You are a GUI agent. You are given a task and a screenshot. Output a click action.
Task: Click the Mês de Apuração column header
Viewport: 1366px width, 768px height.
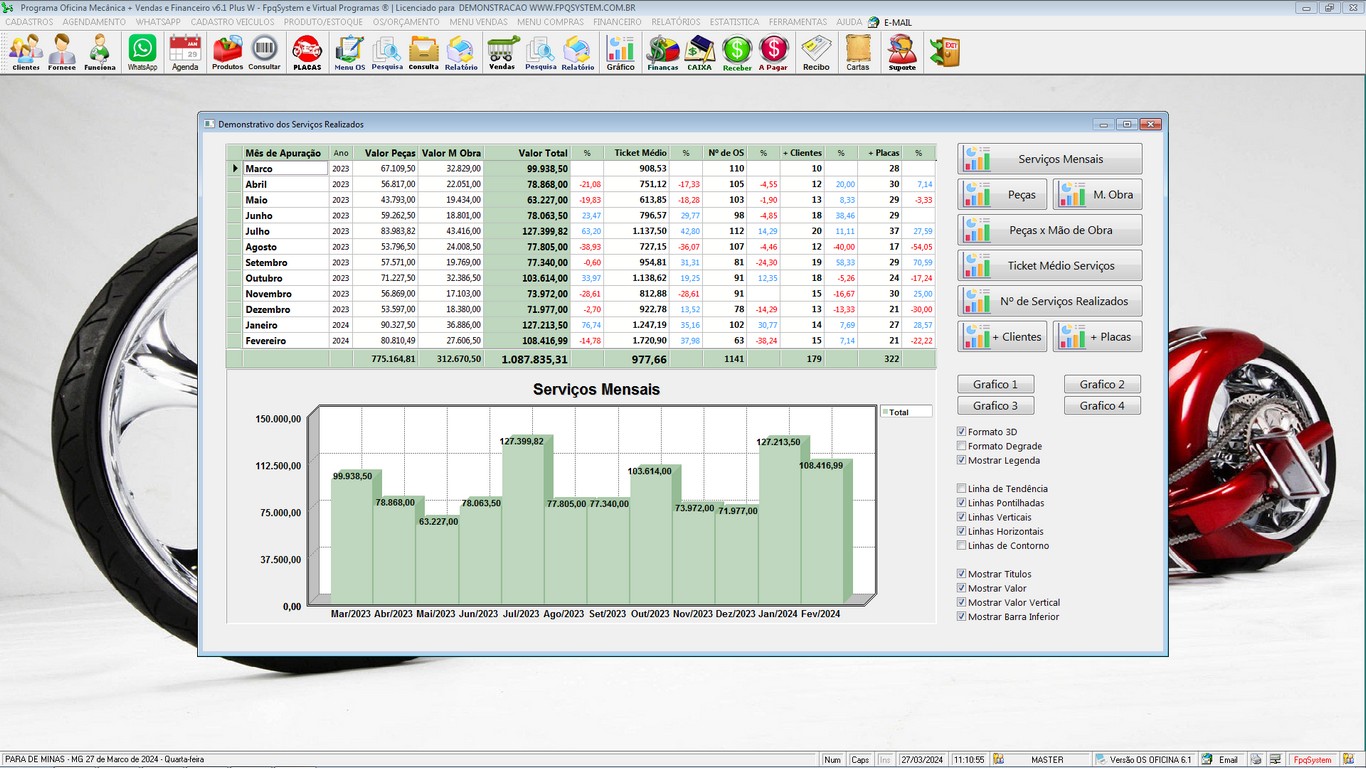pos(286,153)
